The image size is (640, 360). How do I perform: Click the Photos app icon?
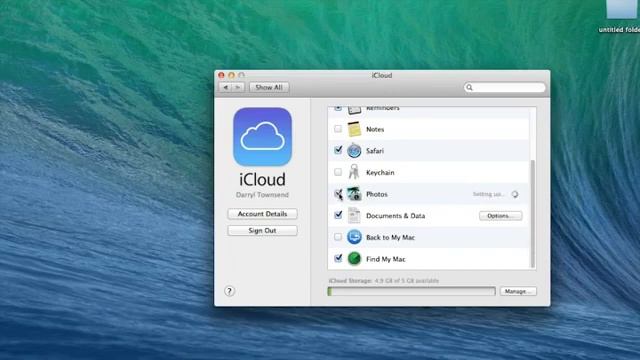coord(354,194)
